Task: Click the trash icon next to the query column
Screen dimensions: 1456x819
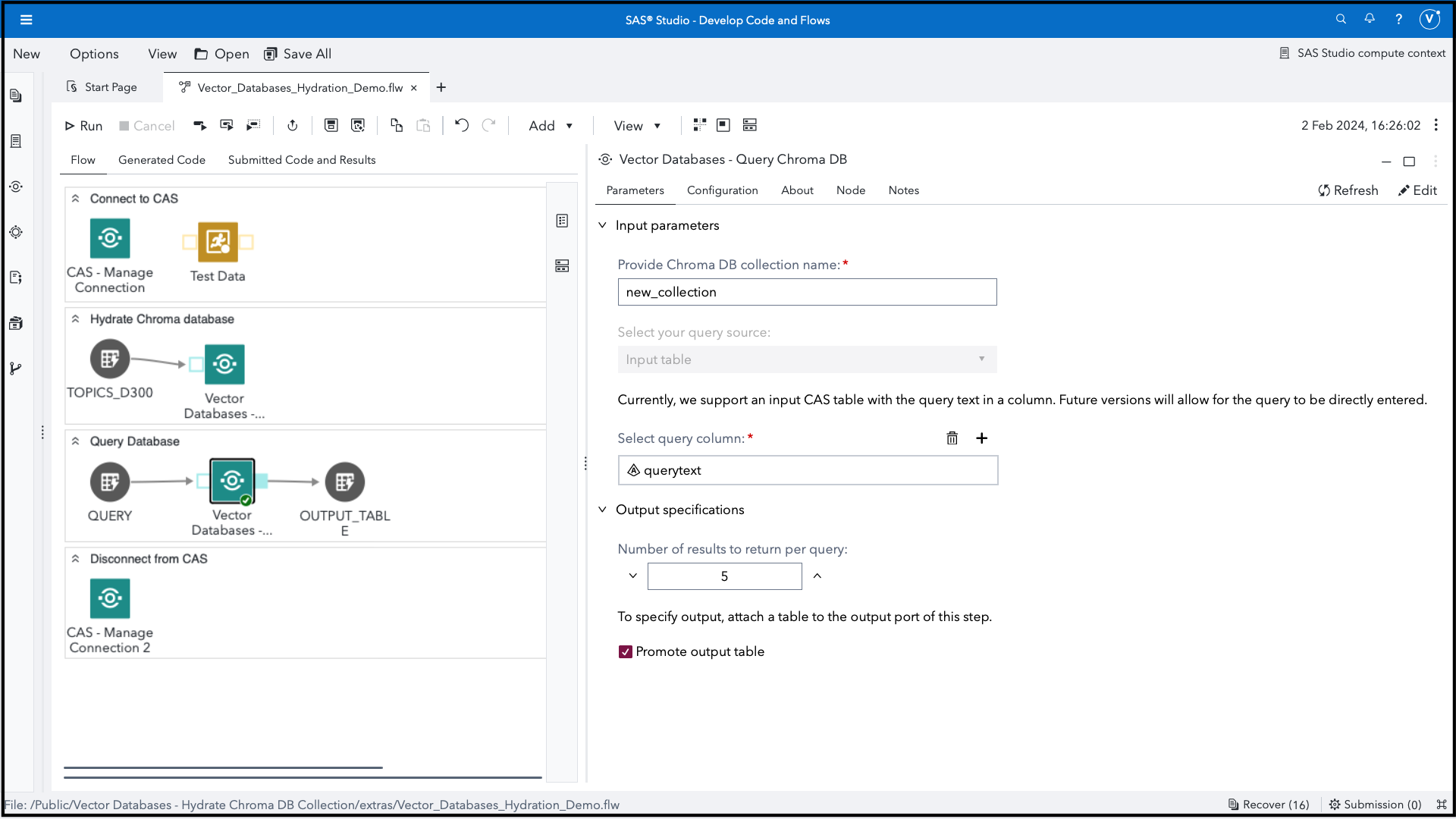Action: [x=952, y=438]
